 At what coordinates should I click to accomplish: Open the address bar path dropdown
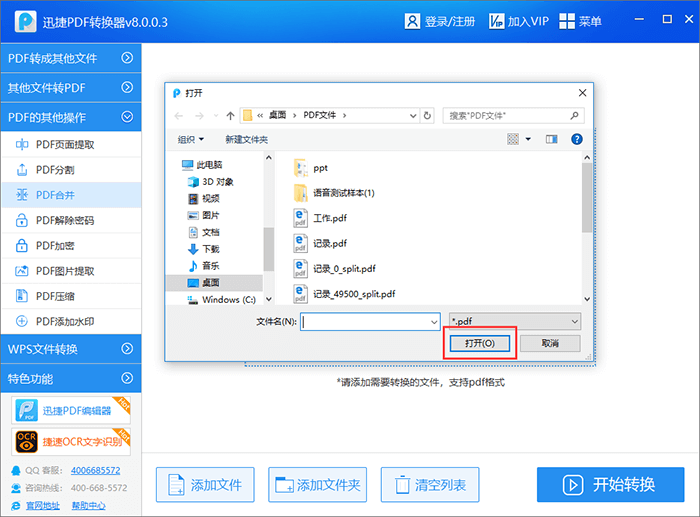(413, 116)
